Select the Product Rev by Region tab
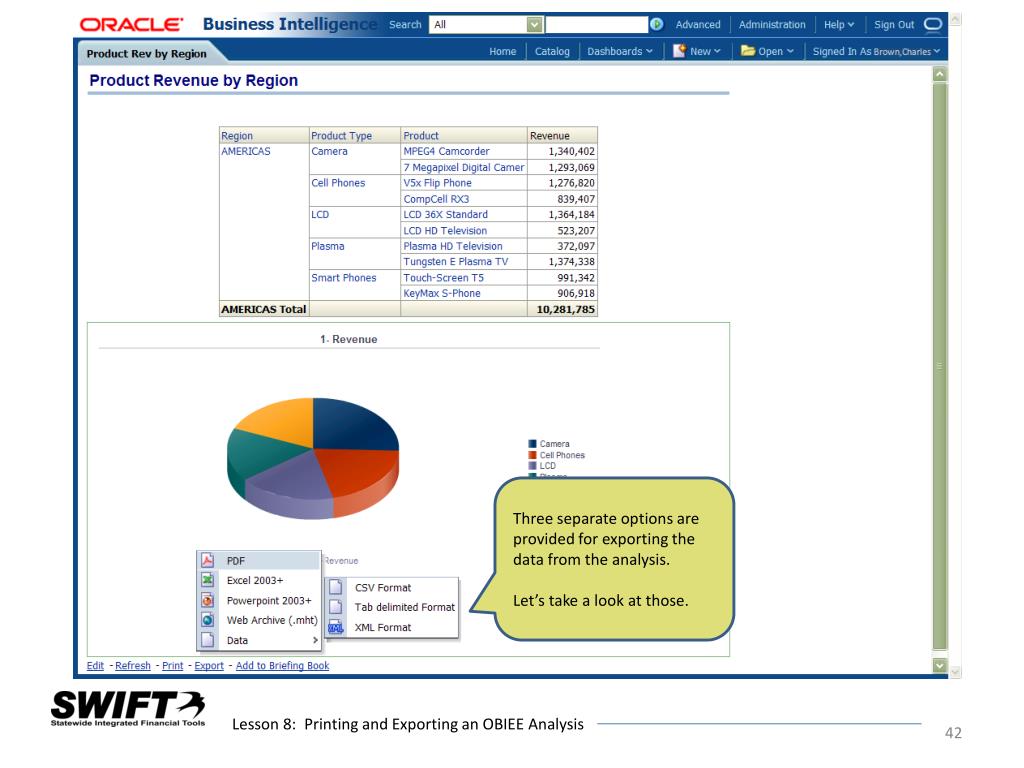Viewport: 1024px width, 768px height. coord(146,54)
